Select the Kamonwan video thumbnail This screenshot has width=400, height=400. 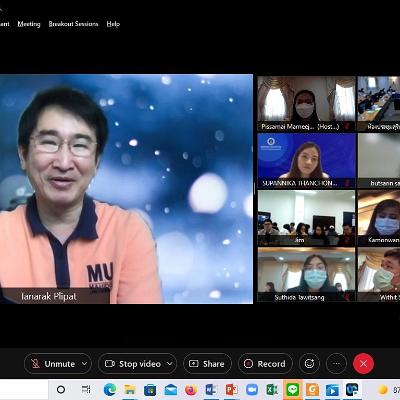pyautogui.click(x=379, y=218)
